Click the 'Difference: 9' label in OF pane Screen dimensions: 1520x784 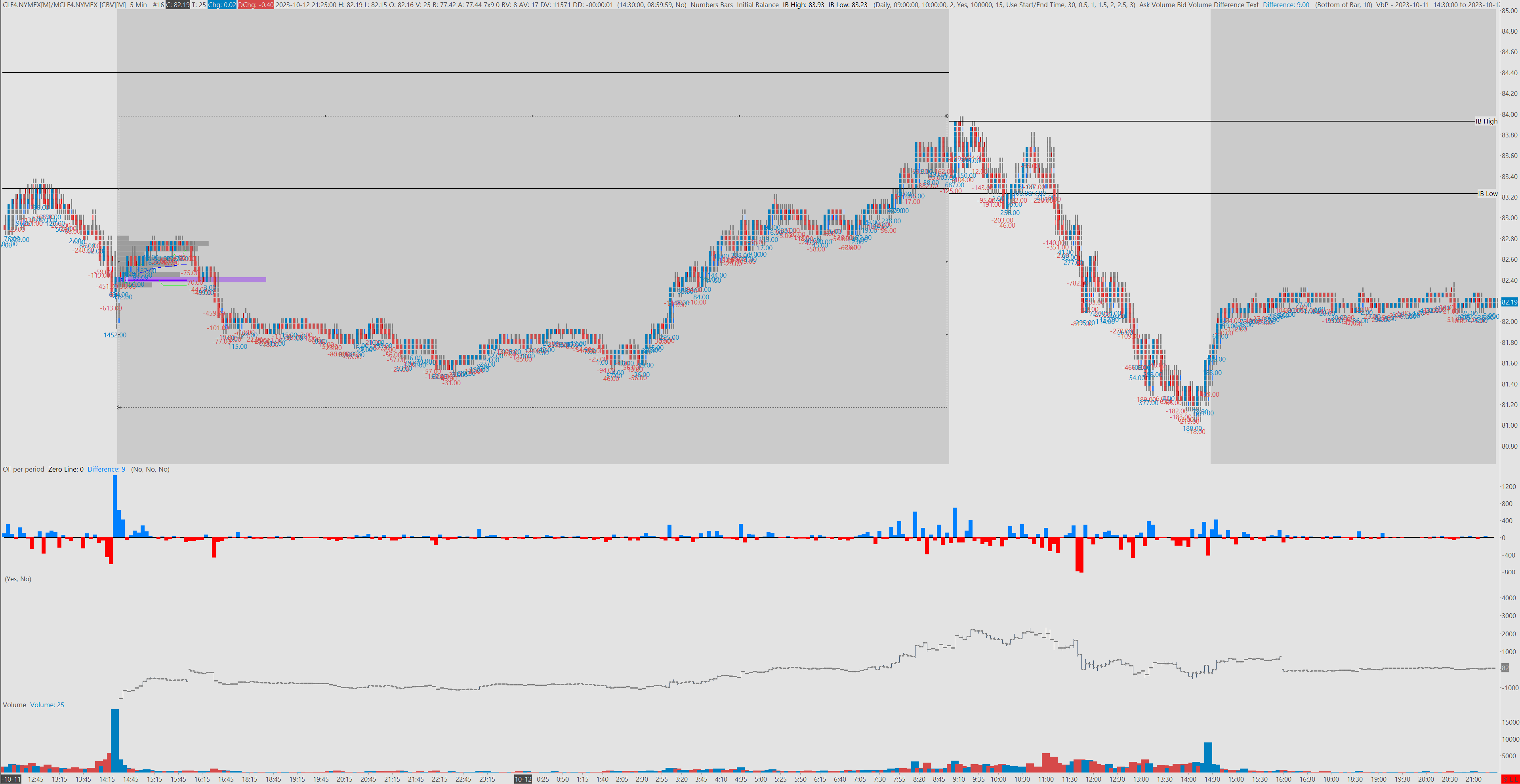pyautogui.click(x=106, y=470)
